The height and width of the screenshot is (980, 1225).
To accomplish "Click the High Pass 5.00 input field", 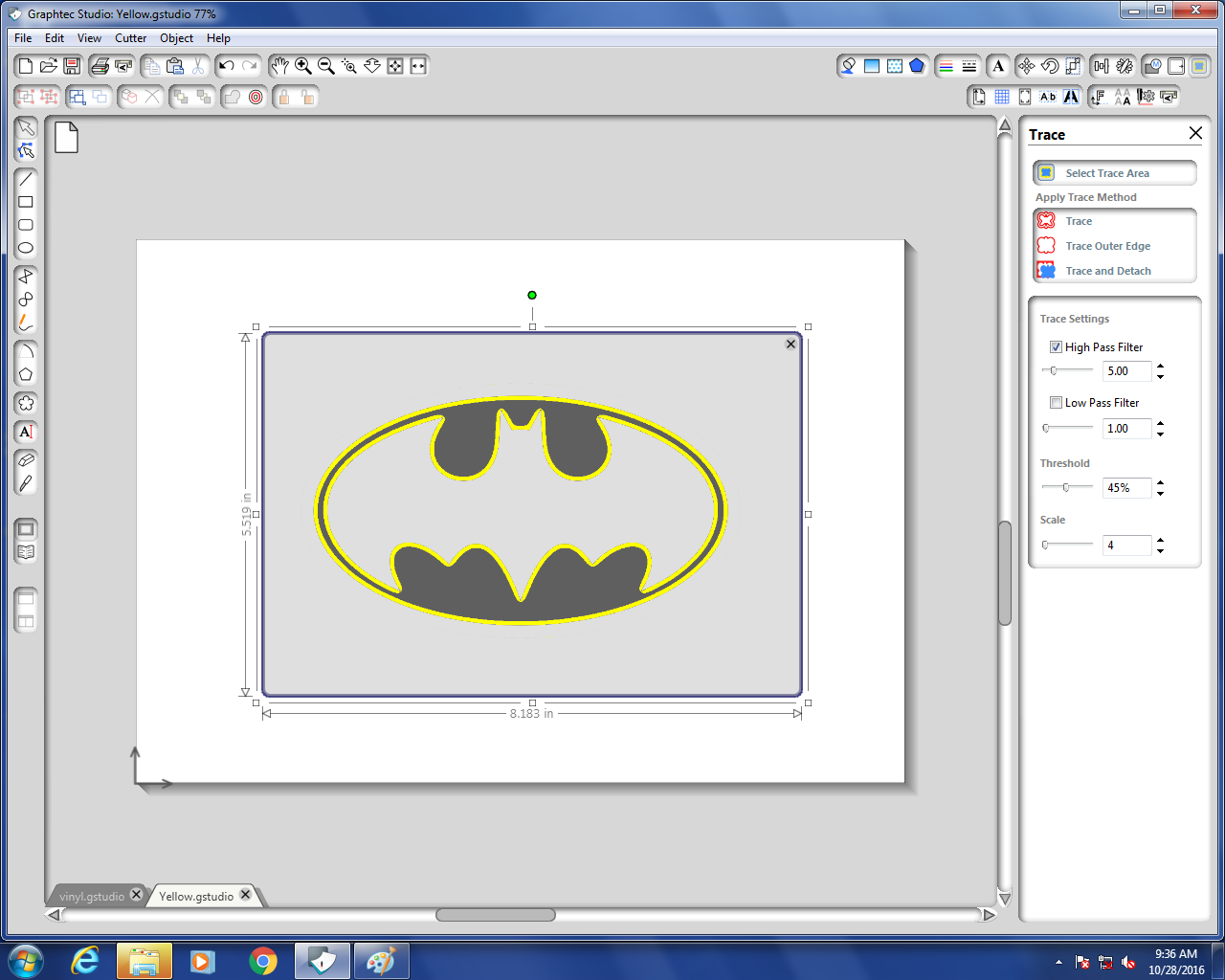I will pyautogui.click(x=1126, y=371).
